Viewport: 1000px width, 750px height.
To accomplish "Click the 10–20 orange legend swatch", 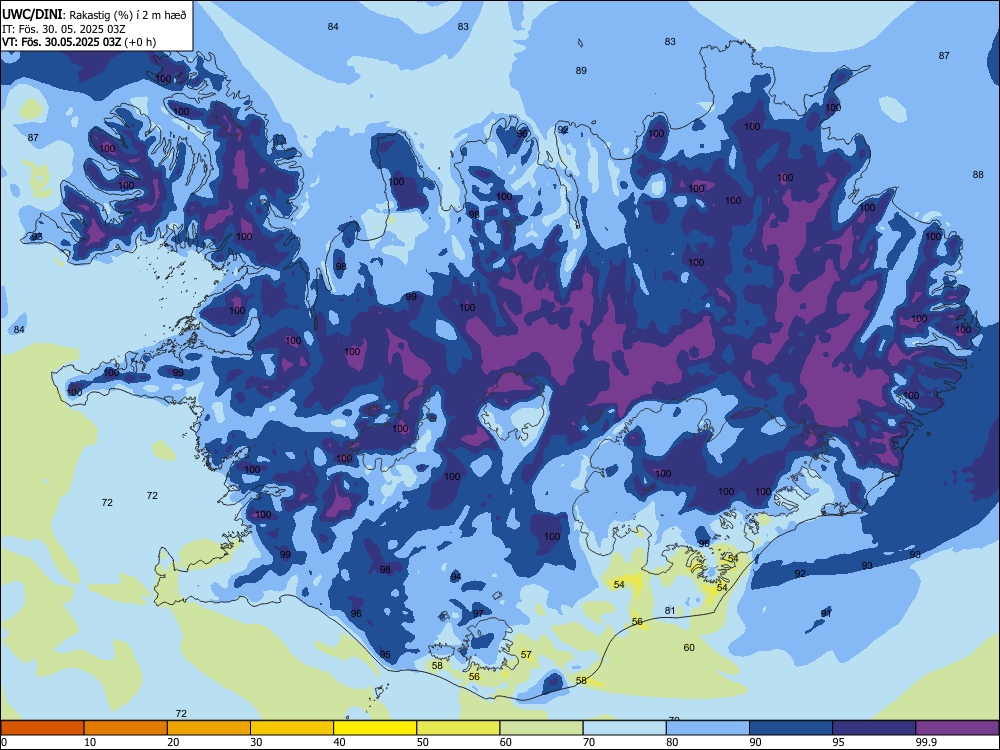I will point(126,728).
